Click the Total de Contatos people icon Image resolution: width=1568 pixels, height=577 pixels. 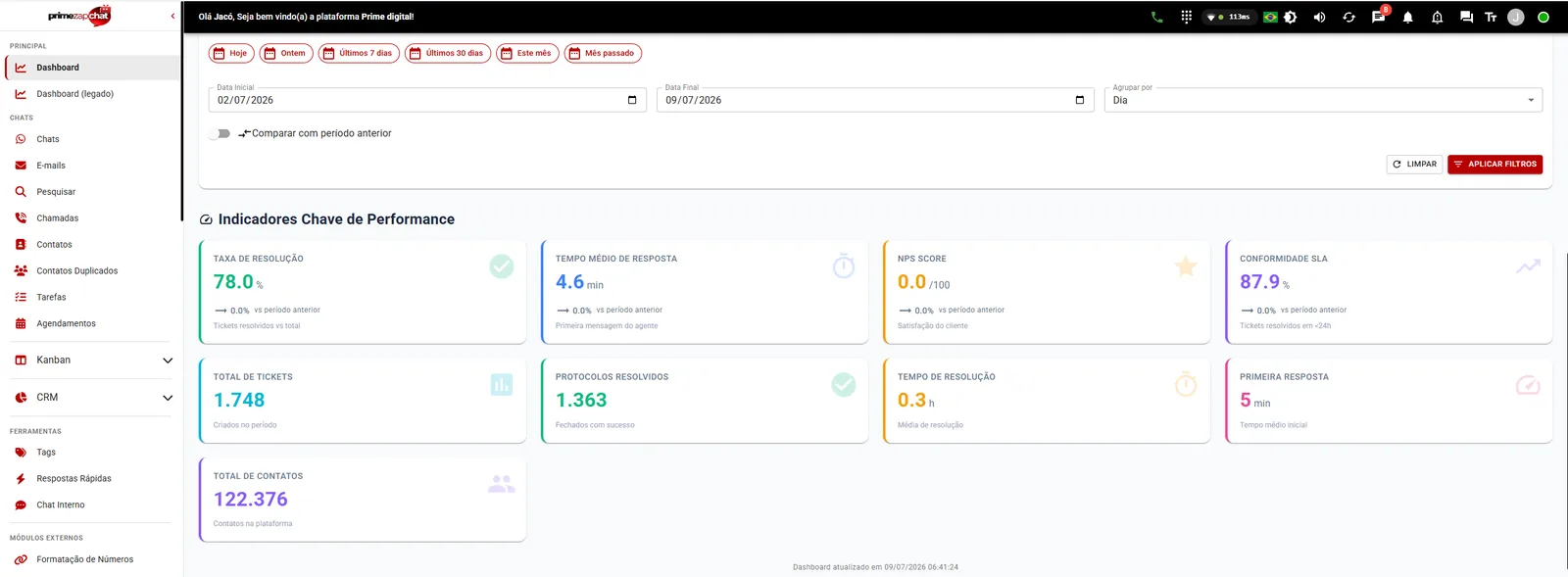click(502, 483)
